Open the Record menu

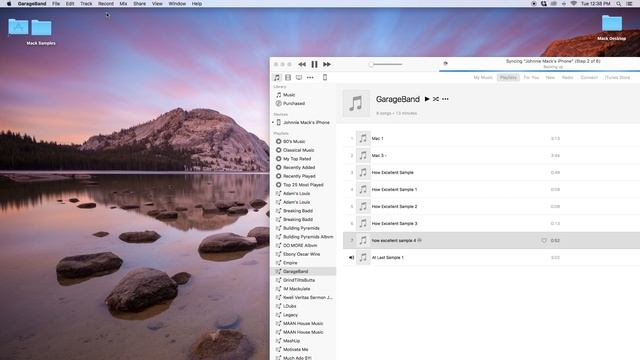click(106, 4)
